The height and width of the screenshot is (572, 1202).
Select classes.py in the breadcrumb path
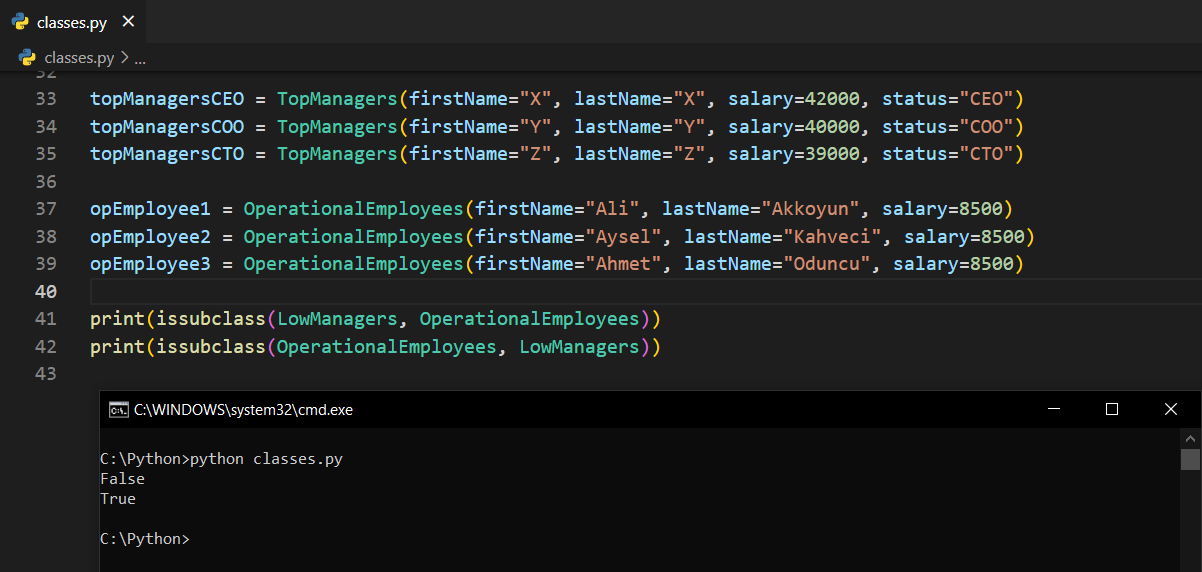(79, 58)
